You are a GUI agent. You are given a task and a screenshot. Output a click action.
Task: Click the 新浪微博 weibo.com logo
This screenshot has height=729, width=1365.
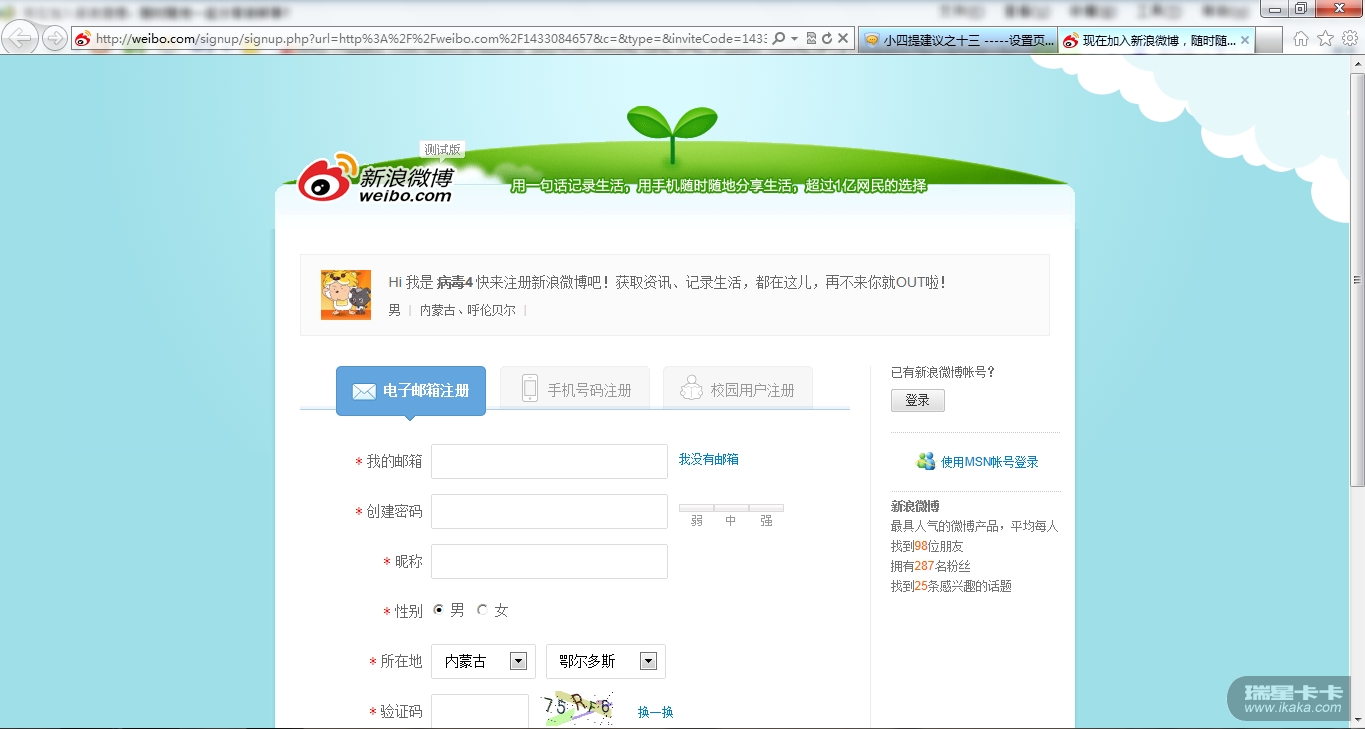[376, 178]
